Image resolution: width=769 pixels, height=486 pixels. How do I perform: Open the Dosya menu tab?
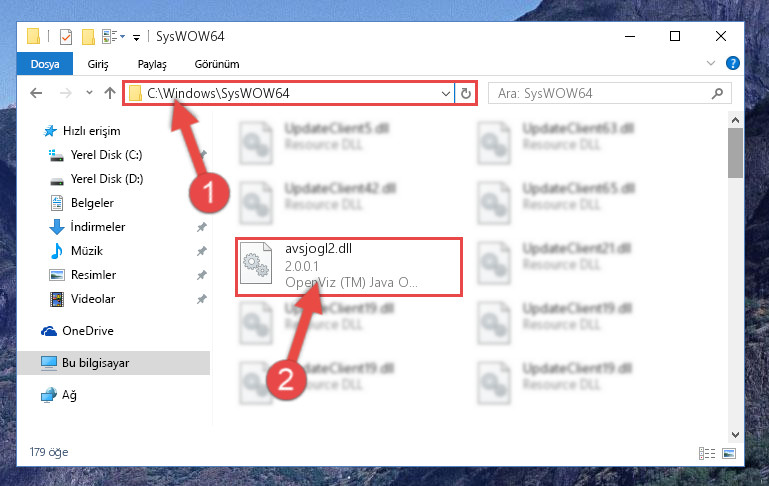[45, 64]
